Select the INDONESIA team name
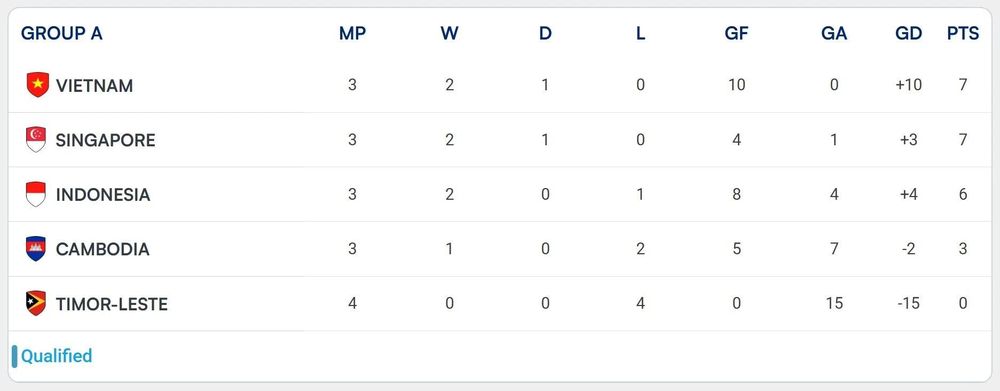 (103, 195)
